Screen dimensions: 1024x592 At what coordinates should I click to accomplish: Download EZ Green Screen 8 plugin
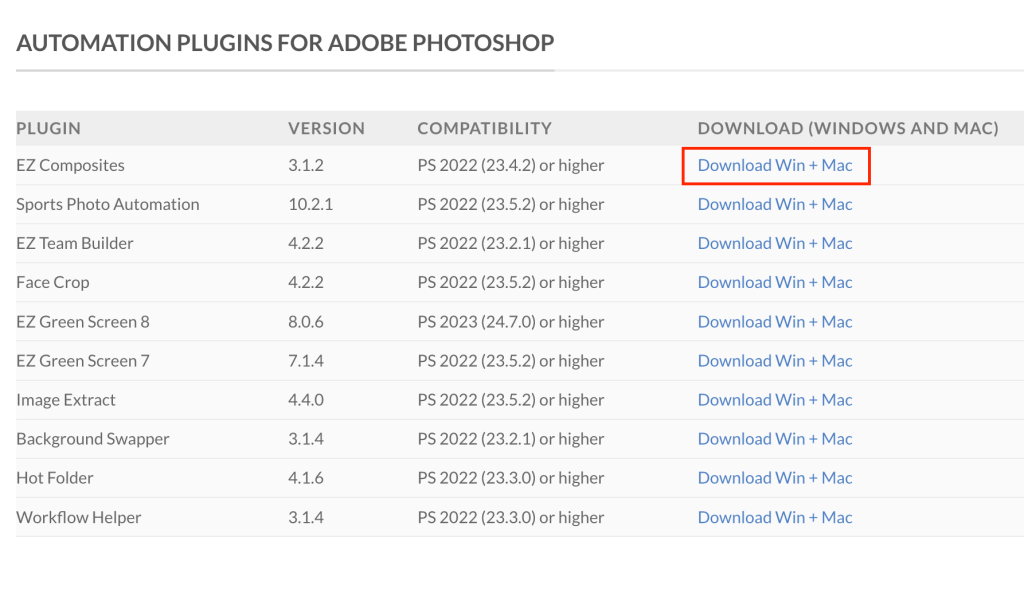click(x=775, y=321)
